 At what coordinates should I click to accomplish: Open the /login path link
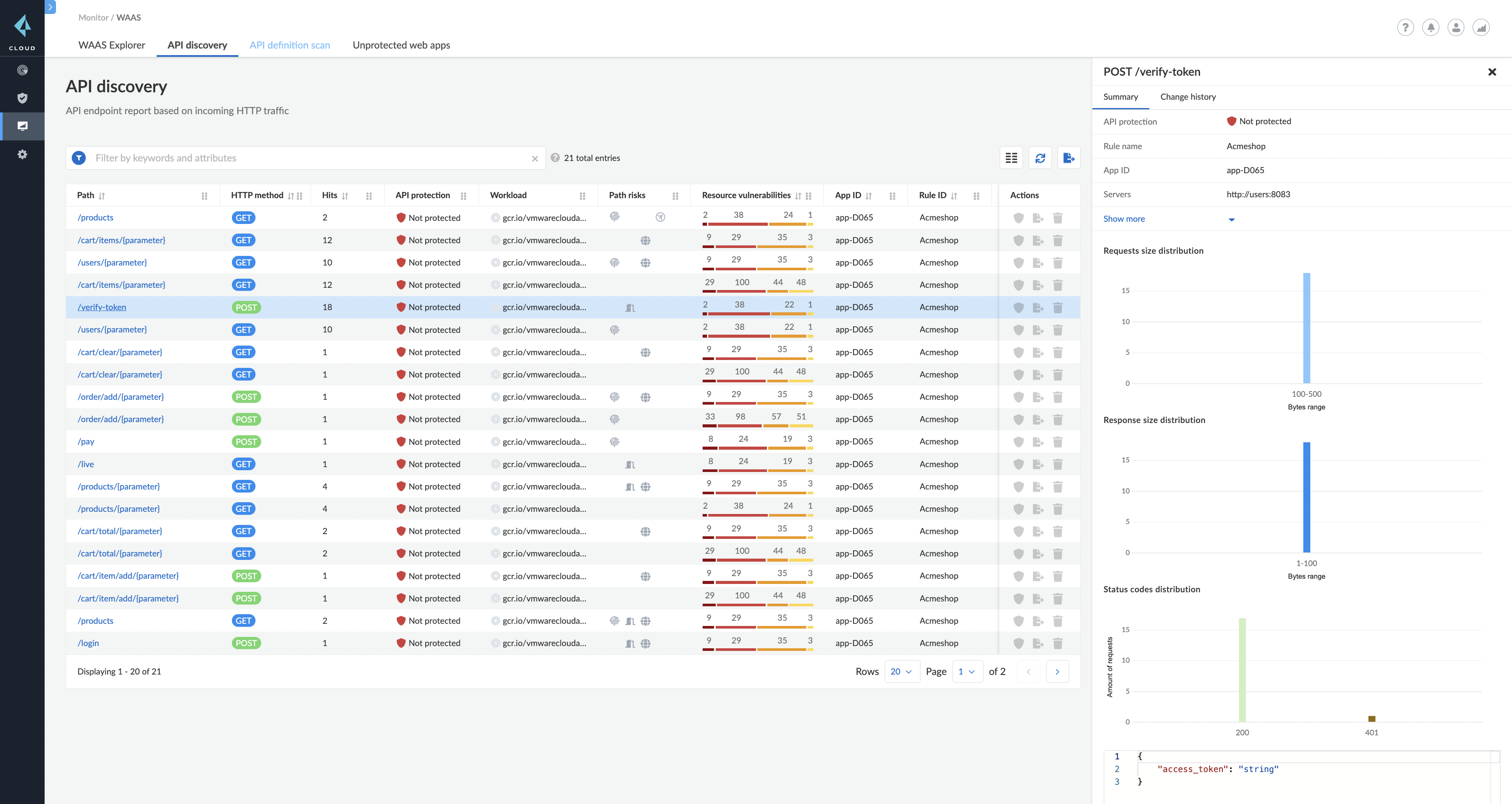(88, 643)
